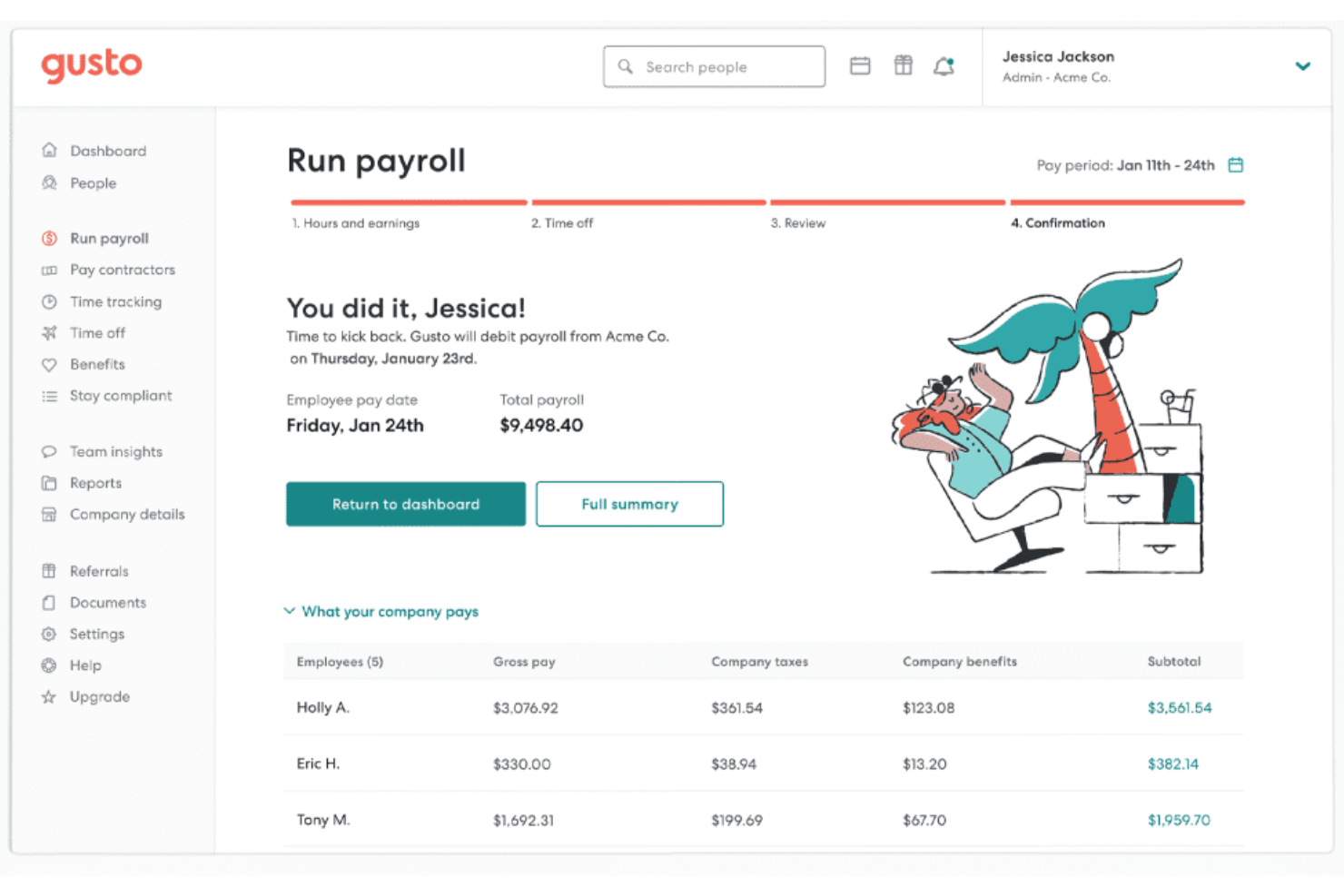The height and width of the screenshot is (896, 1344).
Task: Open Settings via the gear icon
Action: tap(50, 634)
